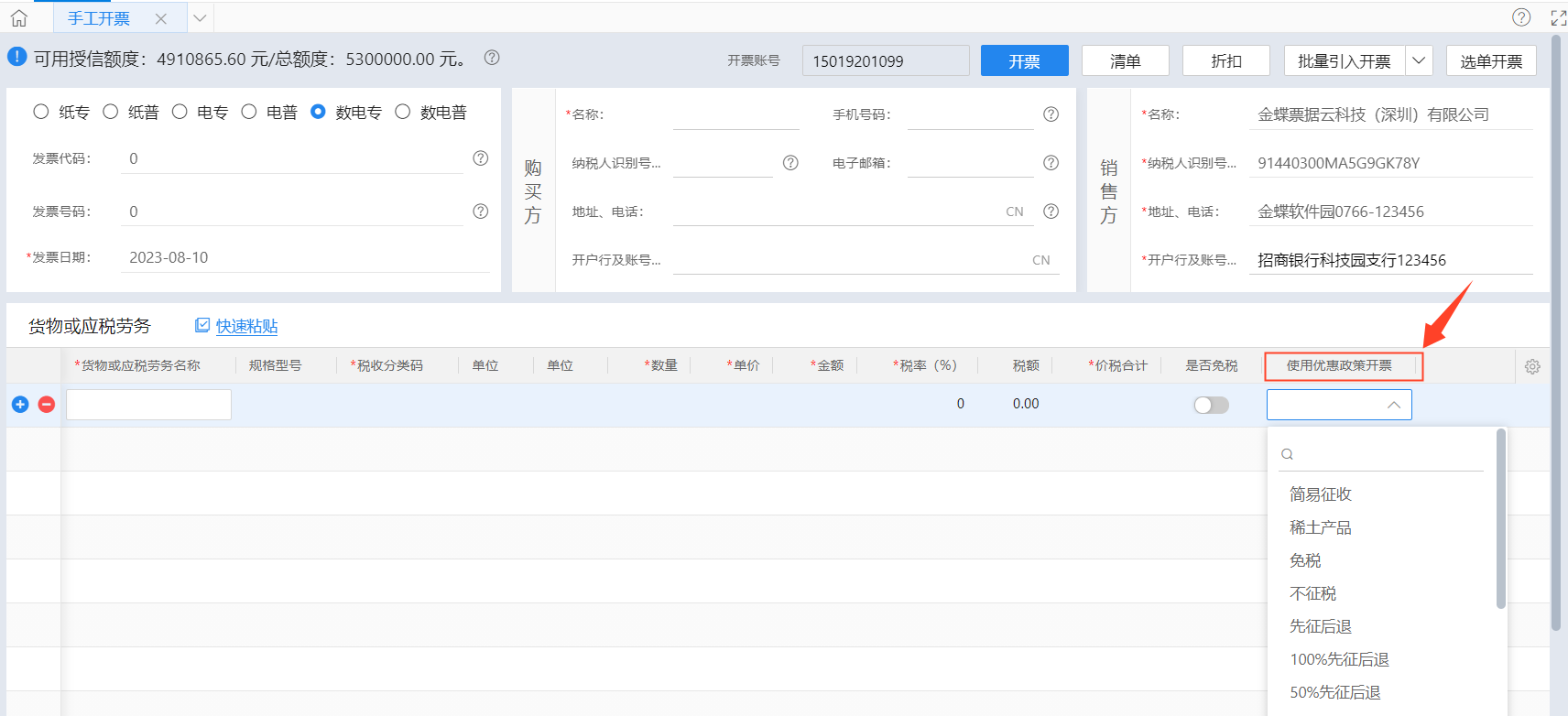Click the 清单 button
This screenshot has height=716, width=1568.
click(1126, 60)
